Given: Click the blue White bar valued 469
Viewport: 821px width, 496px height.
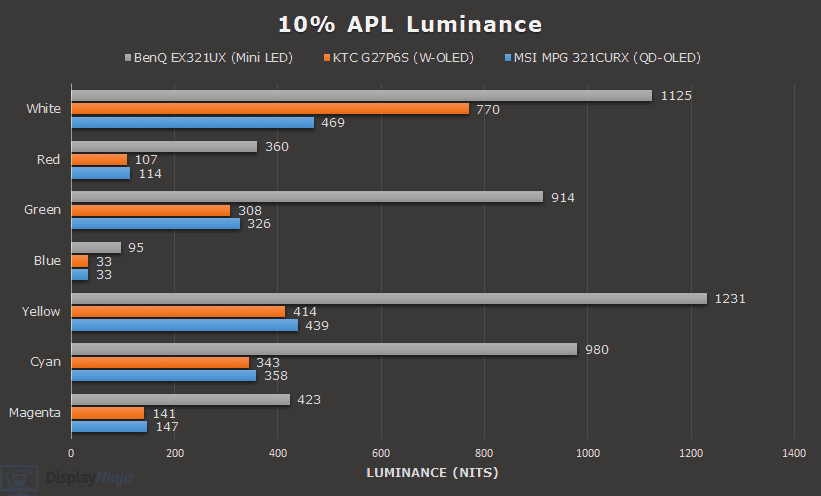Looking at the screenshot, I should [193, 122].
